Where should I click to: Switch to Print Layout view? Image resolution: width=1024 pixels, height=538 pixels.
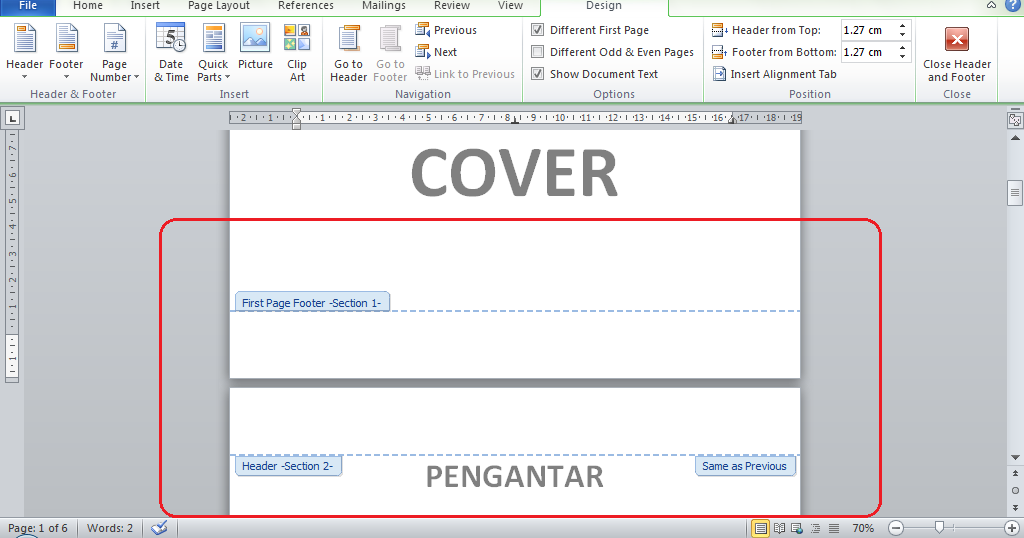[761, 528]
